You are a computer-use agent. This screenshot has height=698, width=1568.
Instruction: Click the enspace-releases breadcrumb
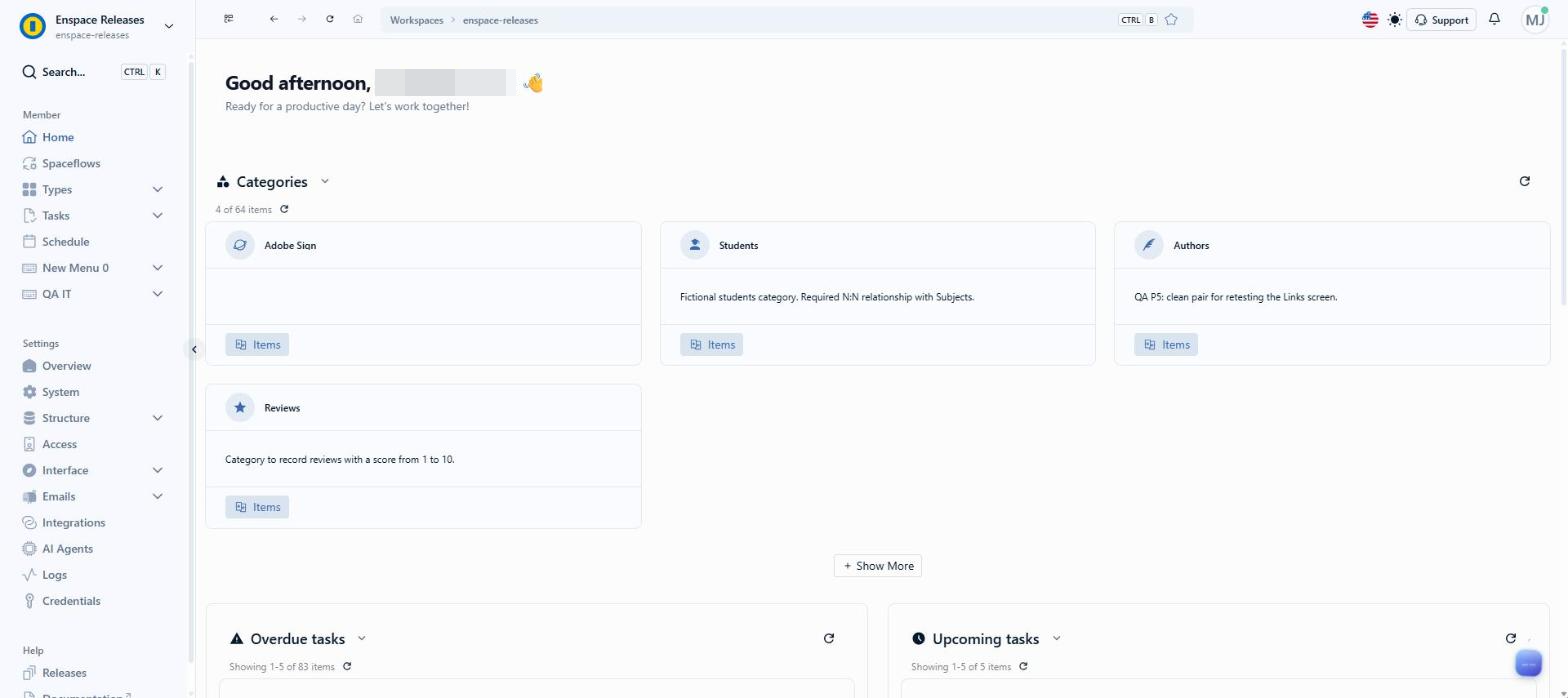500,20
